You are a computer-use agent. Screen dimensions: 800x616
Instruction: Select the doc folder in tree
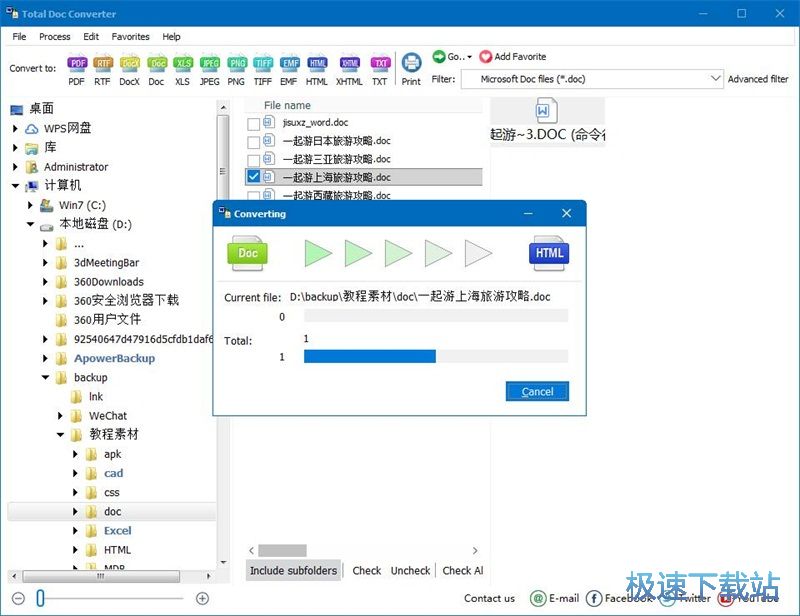(x=113, y=511)
